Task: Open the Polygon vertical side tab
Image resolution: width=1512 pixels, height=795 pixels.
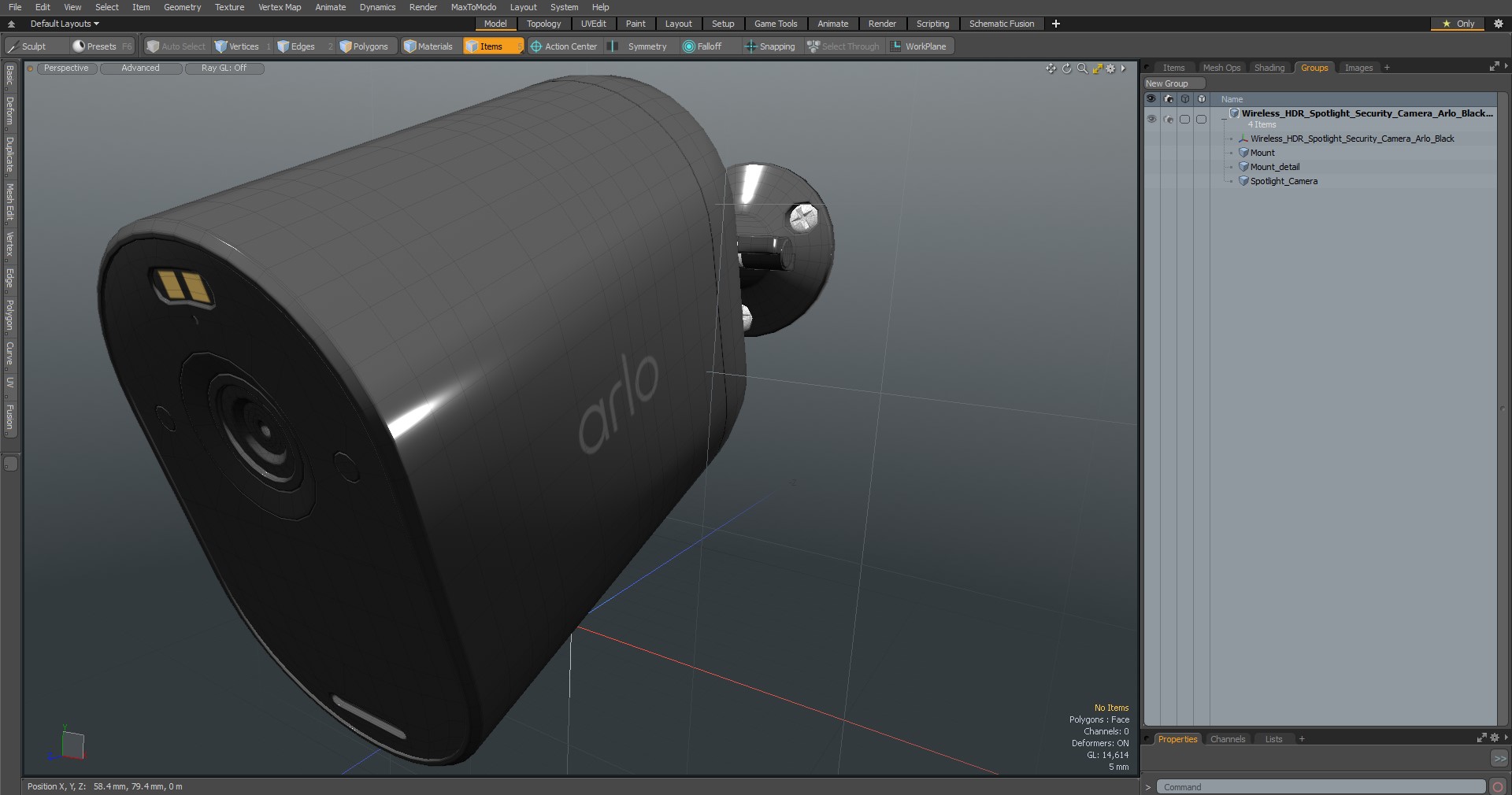Action: click(x=9, y=315)
